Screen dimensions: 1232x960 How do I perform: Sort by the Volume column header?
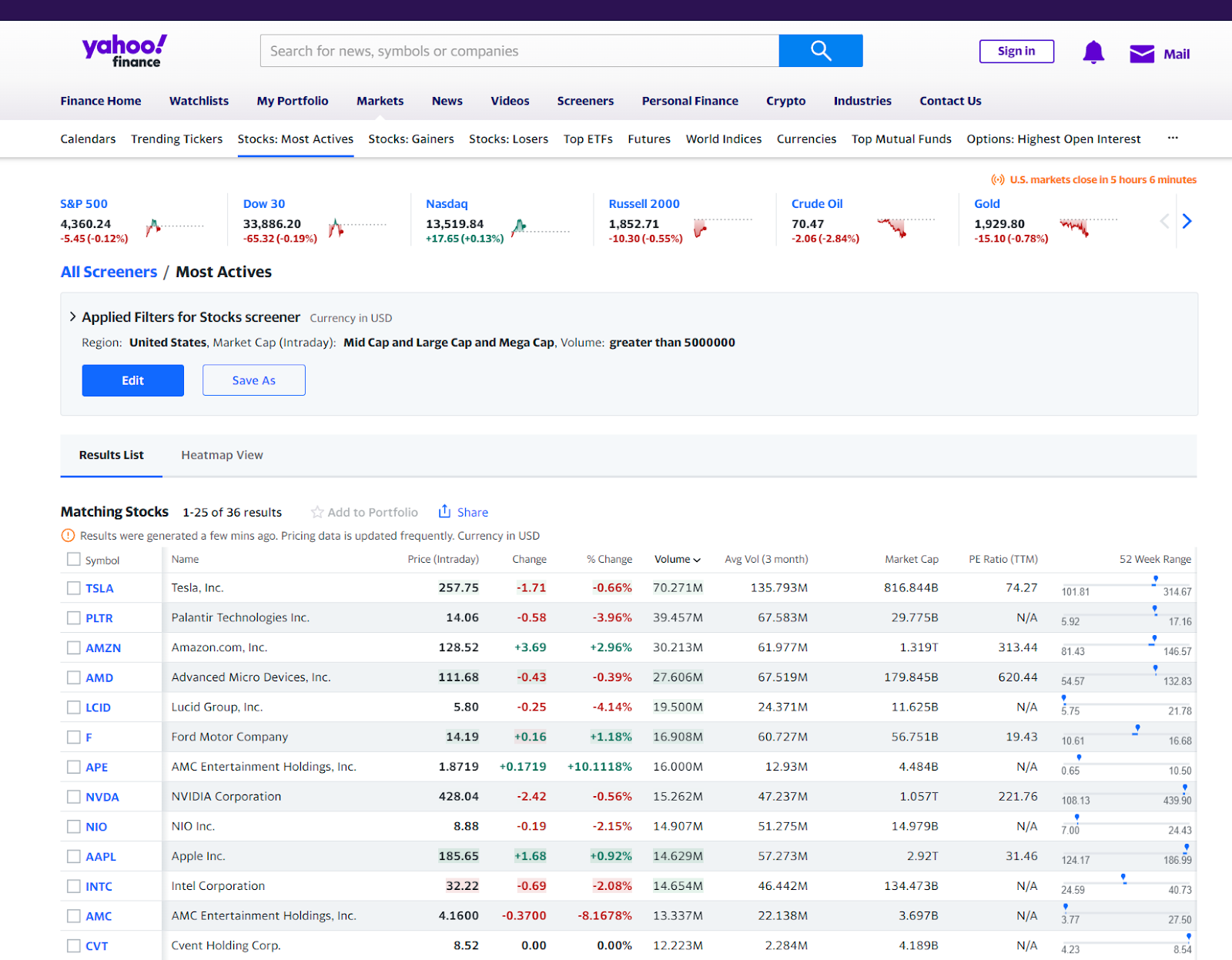(678, 559)
